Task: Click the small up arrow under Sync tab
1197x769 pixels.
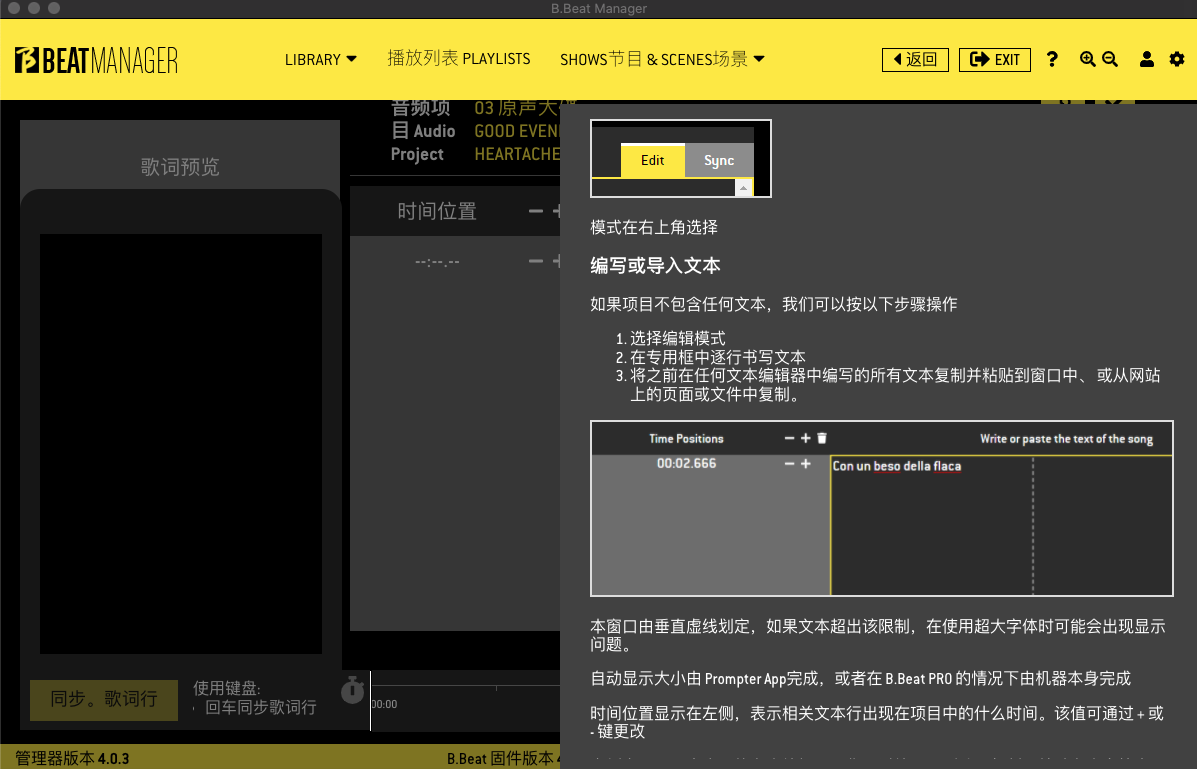Action: [x=744, y=187]
